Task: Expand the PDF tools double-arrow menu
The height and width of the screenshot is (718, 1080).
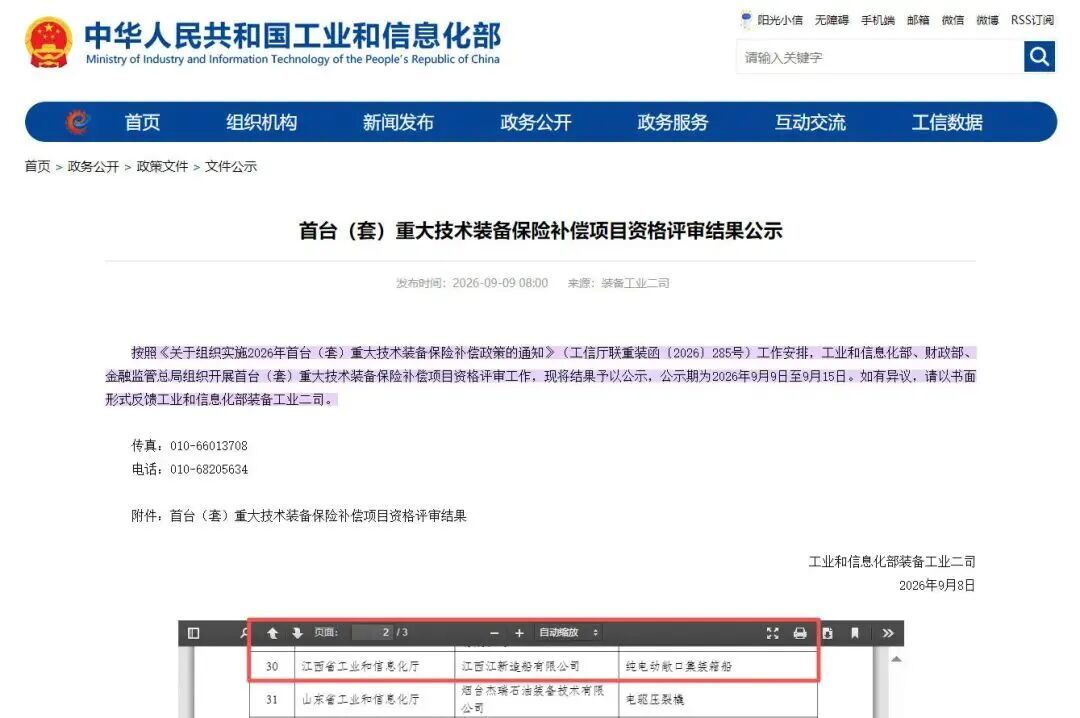Action: (x=888, y=633)
